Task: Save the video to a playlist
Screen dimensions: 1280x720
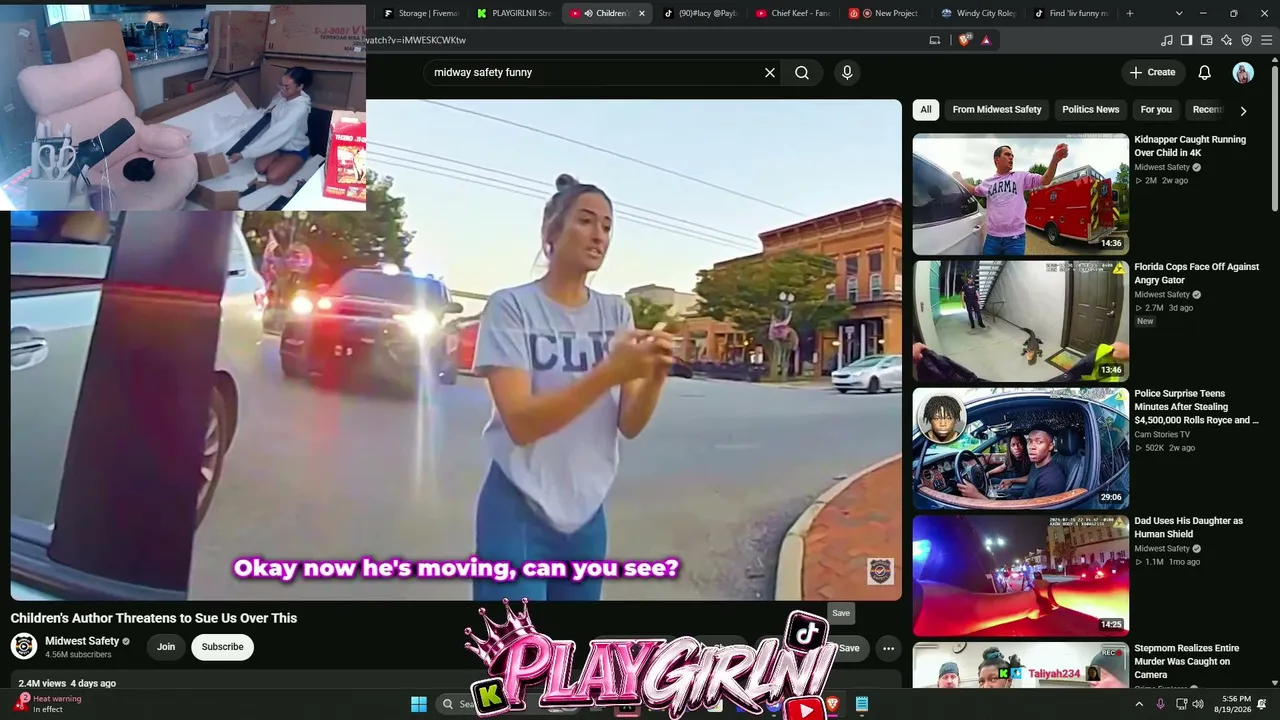Action: 849,648
